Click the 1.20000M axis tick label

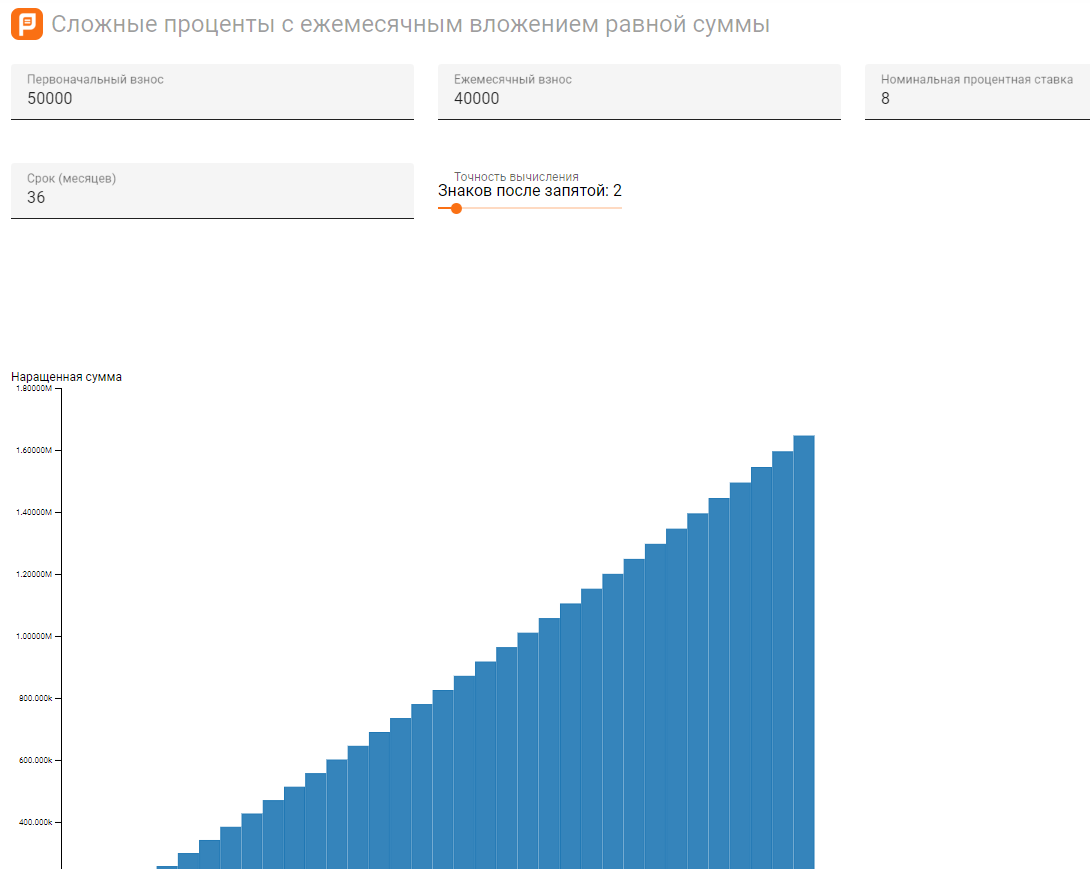(x=34, y=574)
